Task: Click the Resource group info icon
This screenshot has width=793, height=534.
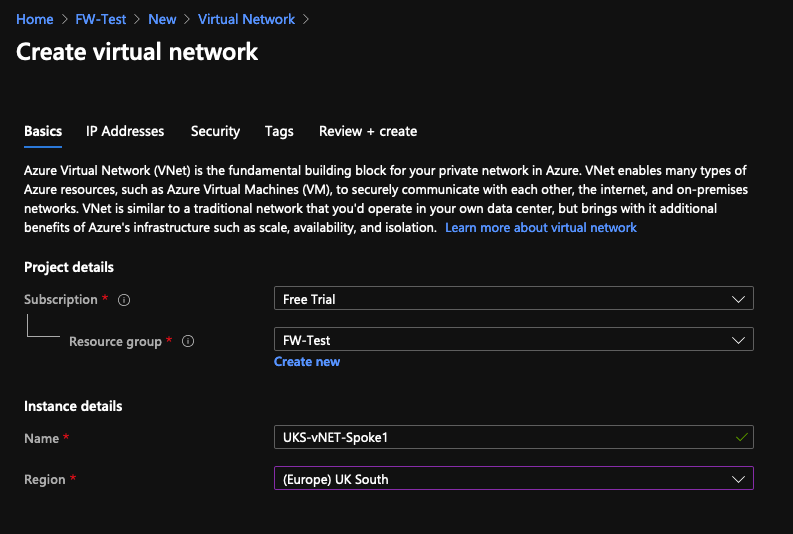Action: [188, 341]
